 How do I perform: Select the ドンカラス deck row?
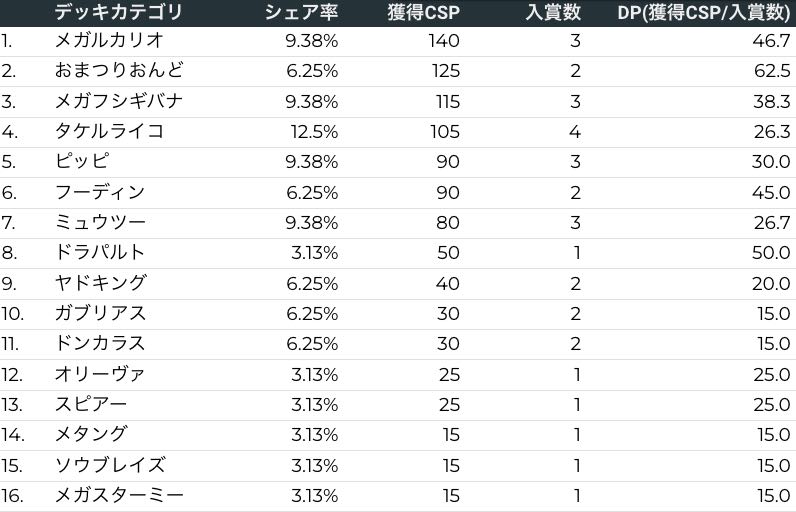(x=100, y=343)
